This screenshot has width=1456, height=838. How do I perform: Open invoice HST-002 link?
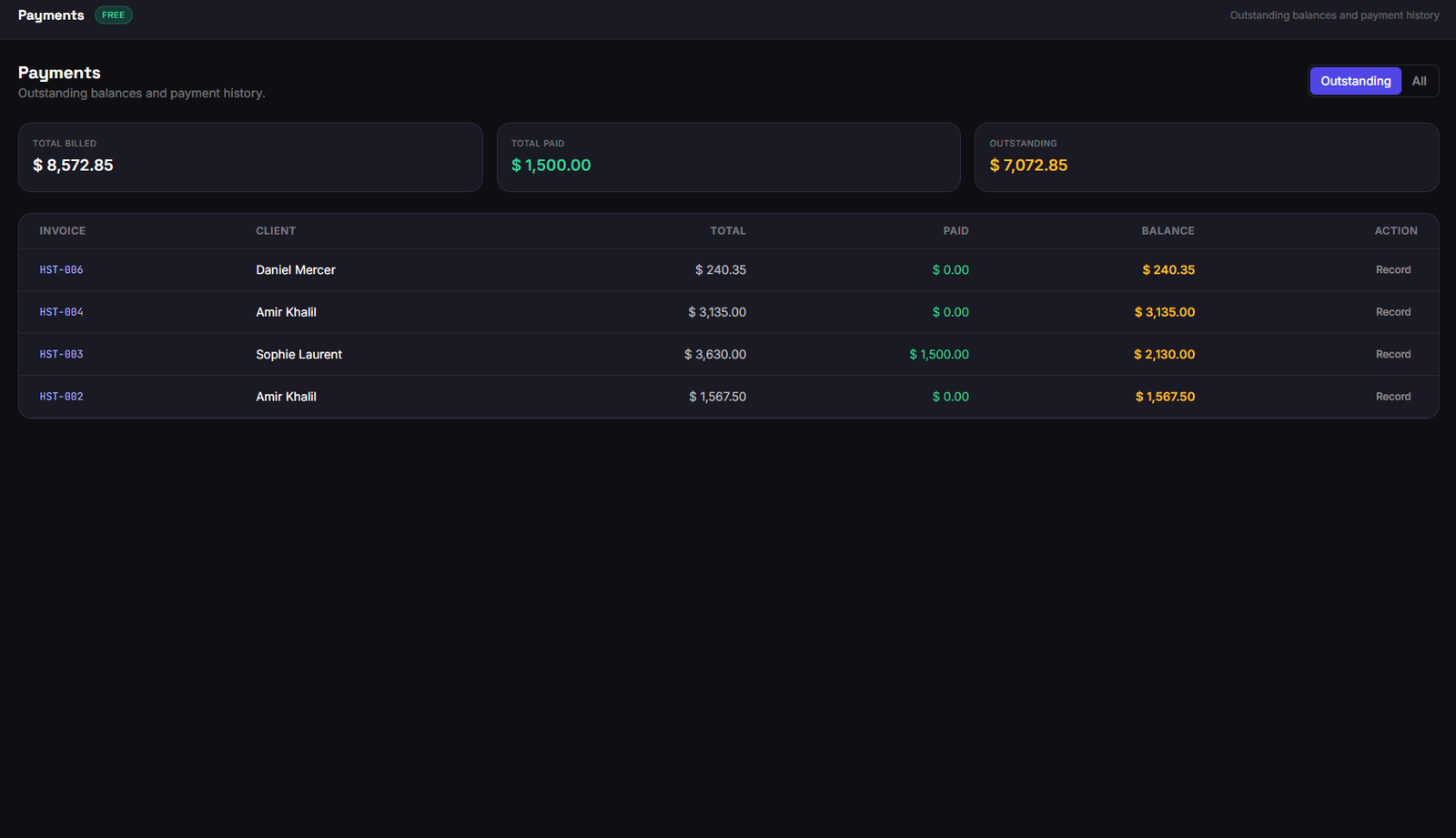61,397
